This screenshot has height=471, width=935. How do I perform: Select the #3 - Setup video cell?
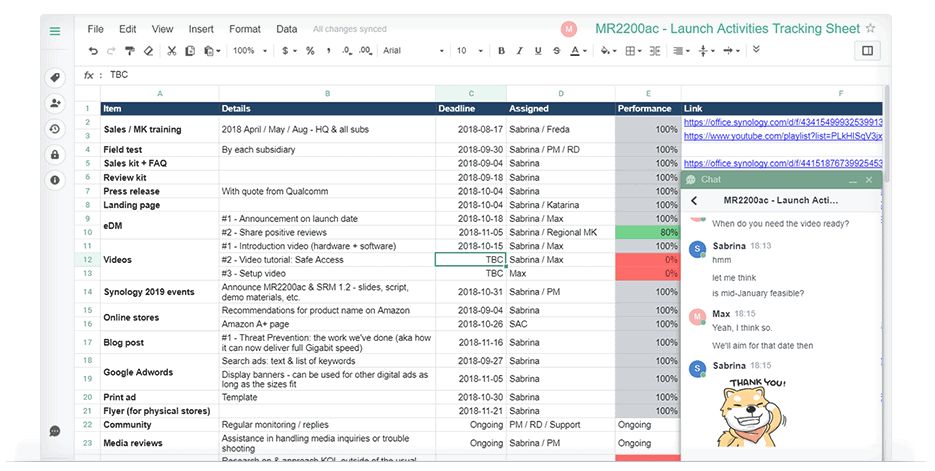click(327, 274)
